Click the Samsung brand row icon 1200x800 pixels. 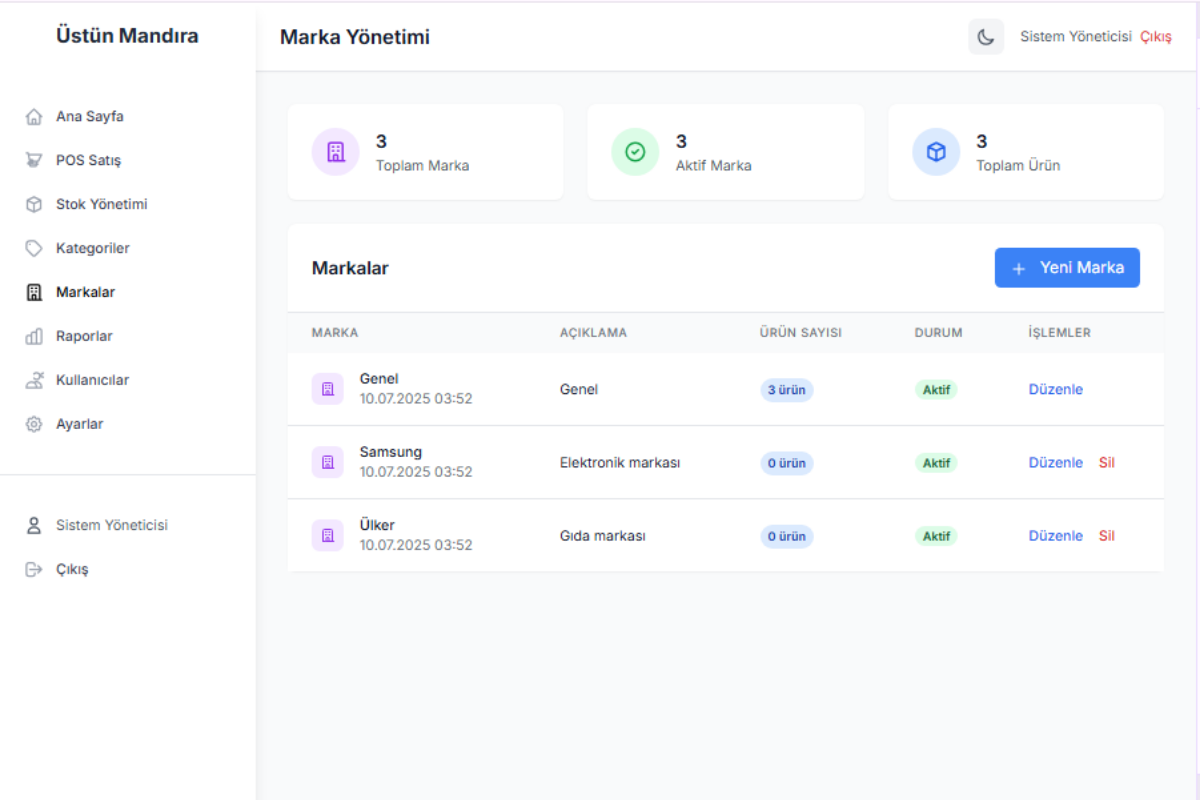pos(327,462)
